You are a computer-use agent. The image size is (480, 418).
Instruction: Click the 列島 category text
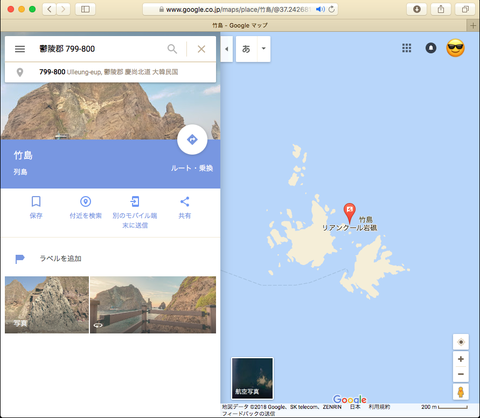20,172
